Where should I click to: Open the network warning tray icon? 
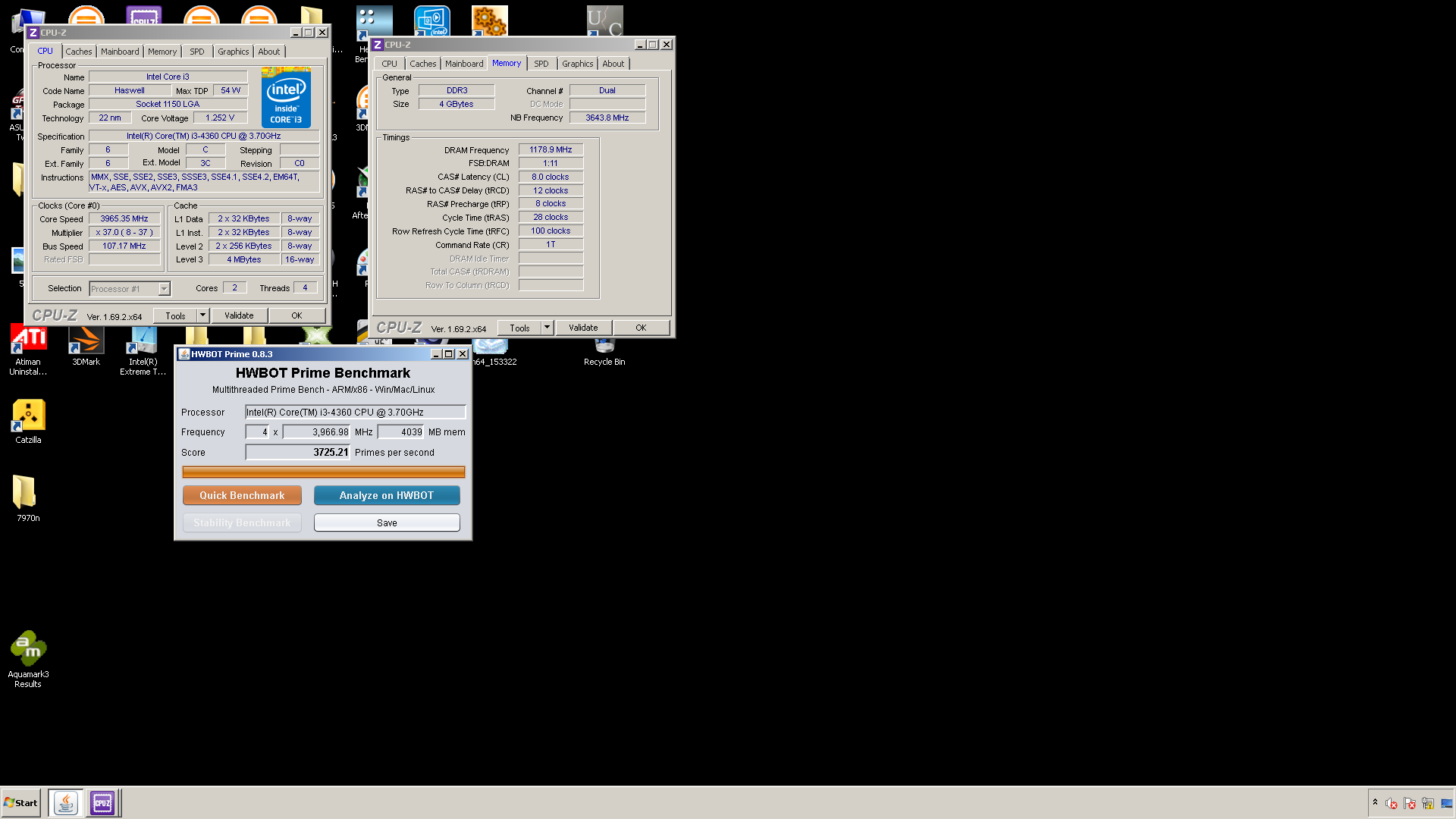pos(1428,803)
